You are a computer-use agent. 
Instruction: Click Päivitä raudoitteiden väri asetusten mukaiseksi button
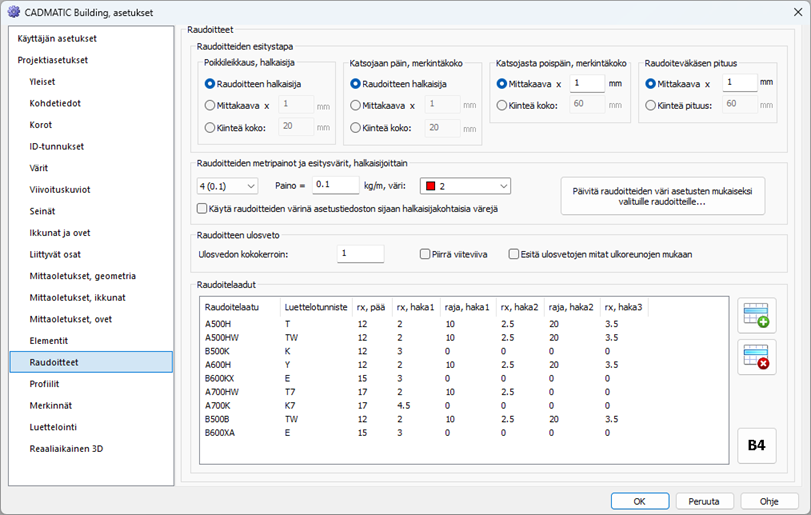click(663, 196)
